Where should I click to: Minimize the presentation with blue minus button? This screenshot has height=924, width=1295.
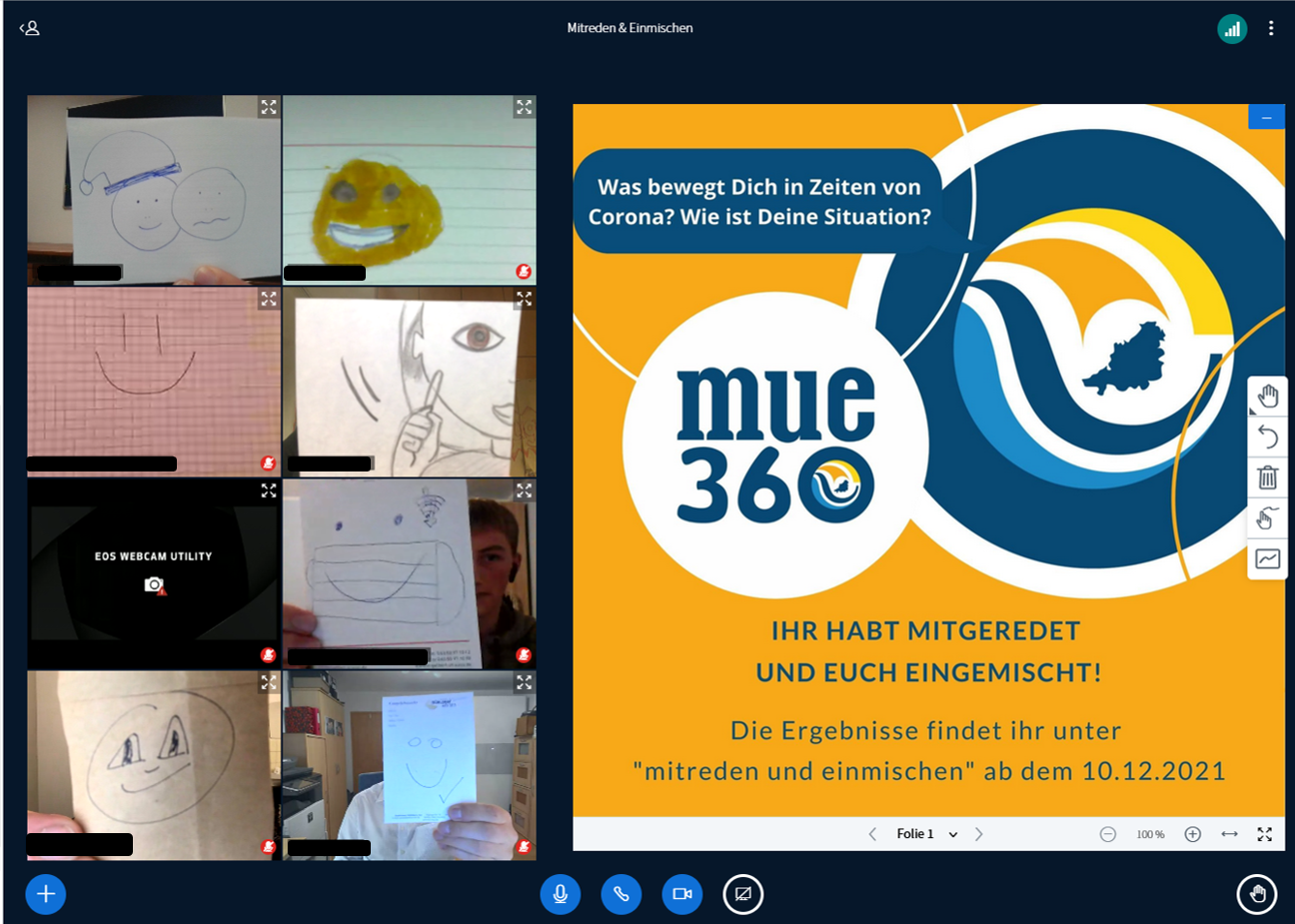point(1266,117)
